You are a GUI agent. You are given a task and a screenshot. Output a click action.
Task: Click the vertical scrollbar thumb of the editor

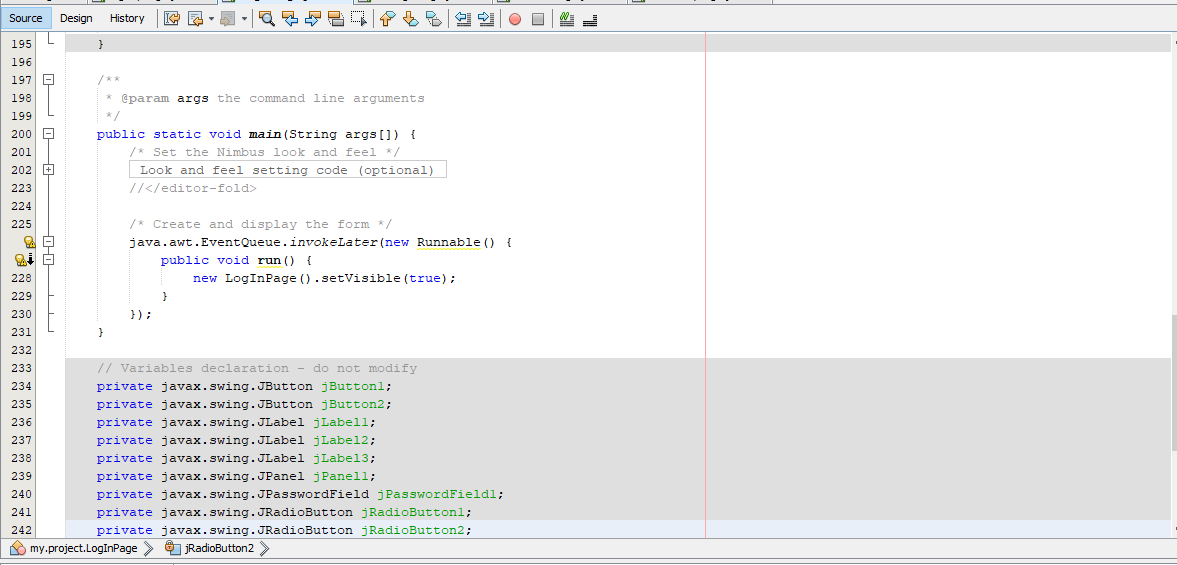click(1173, 385)
